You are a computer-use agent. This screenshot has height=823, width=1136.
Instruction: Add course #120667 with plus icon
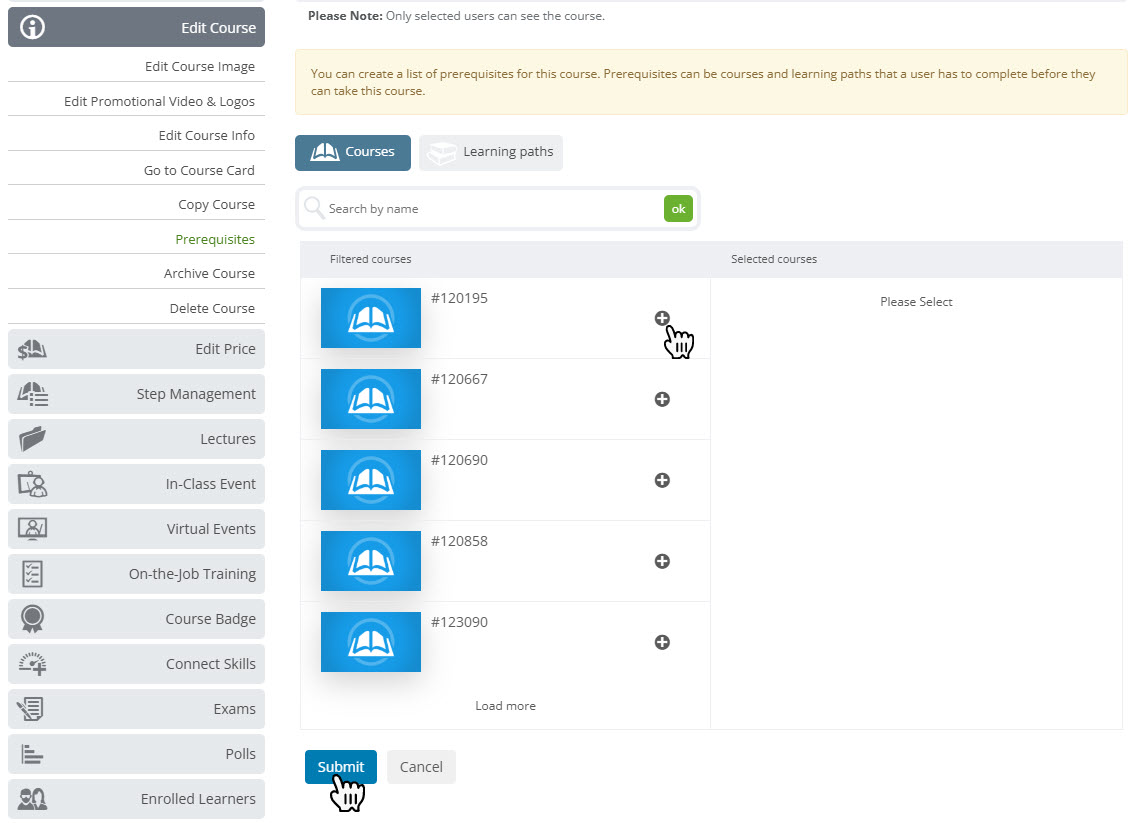(662, 399)
